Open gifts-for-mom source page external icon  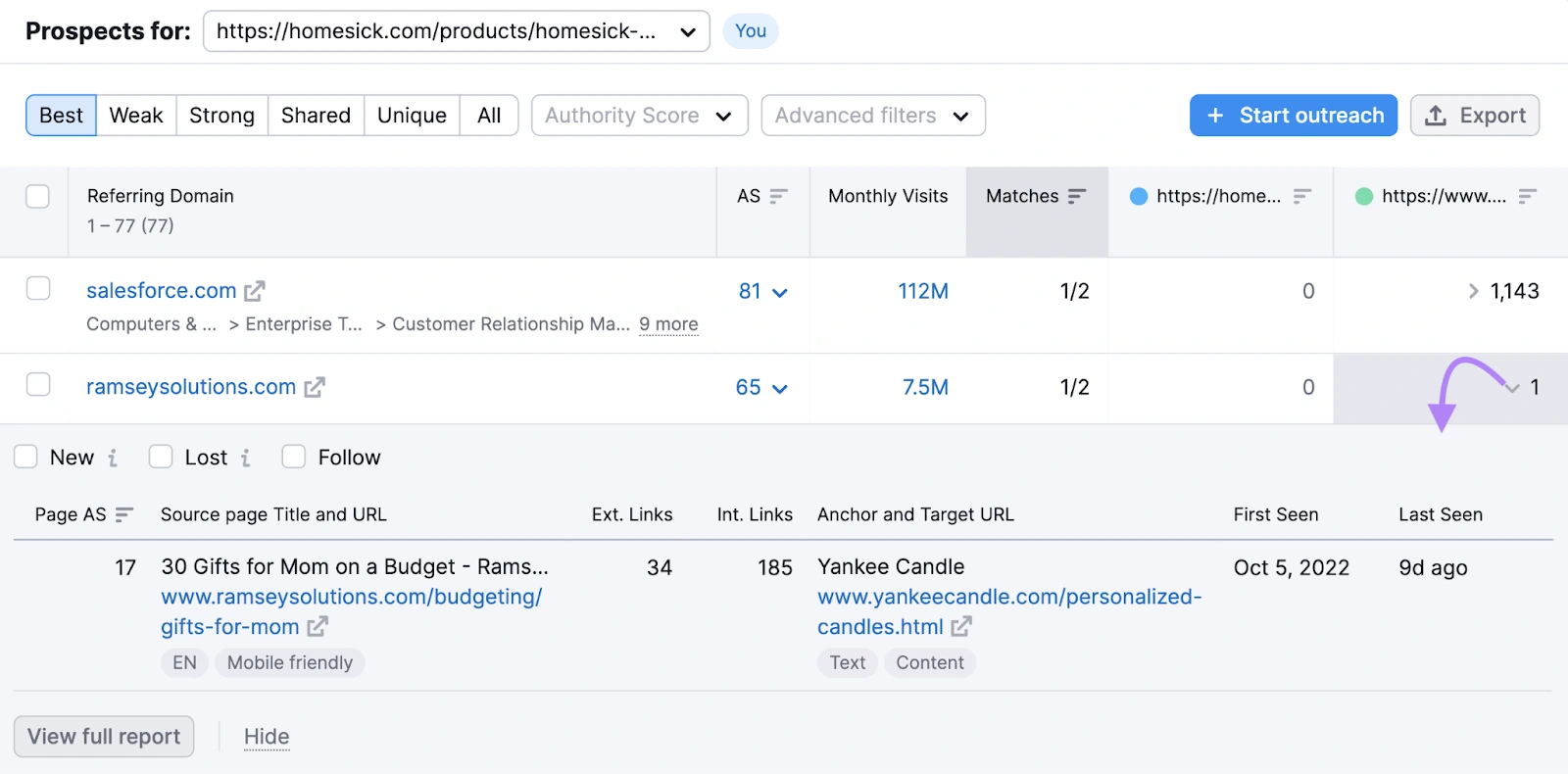point(318,626)
